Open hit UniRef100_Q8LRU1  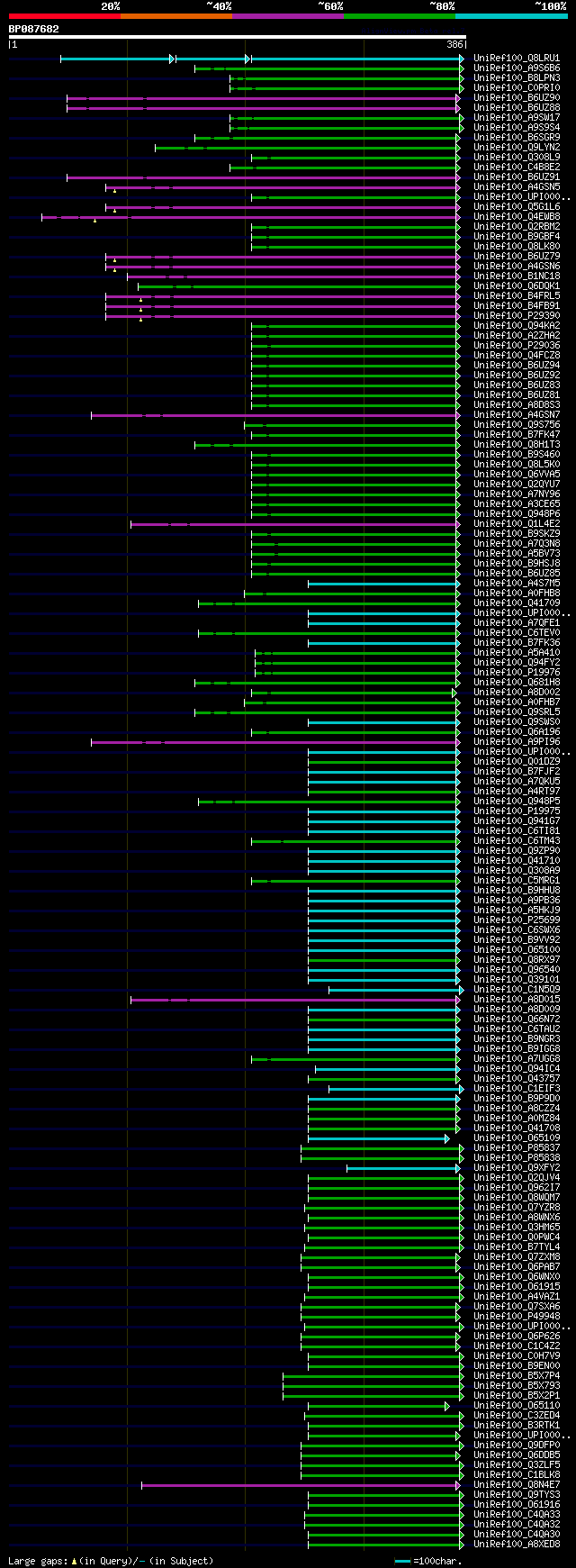point(517,59)
